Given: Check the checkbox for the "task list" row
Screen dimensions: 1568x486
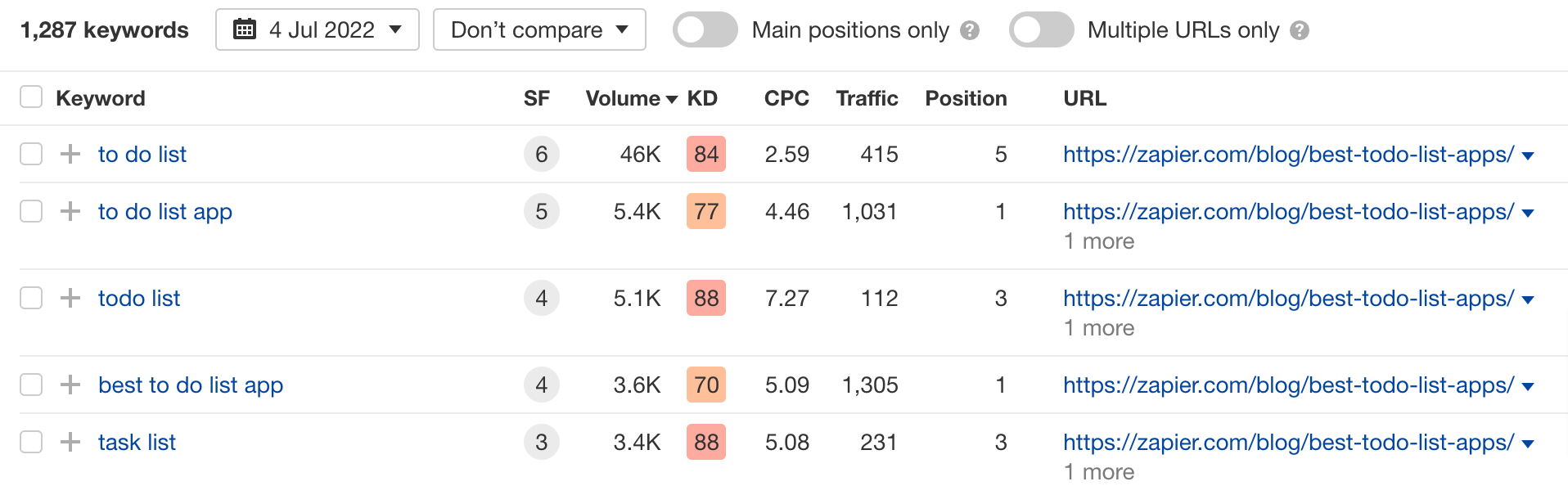Looking at the screenshot, I should coord(31,442).
